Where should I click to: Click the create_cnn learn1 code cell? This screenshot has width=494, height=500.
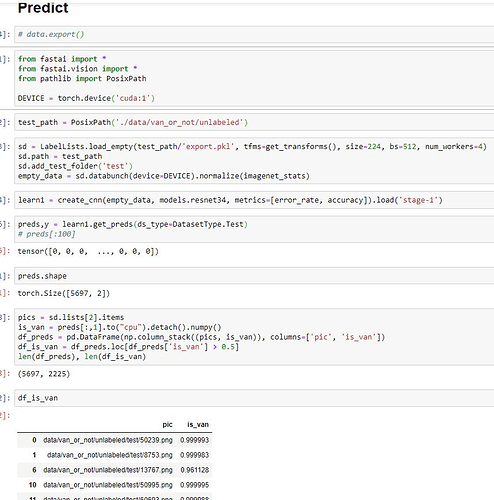point(254,200)
